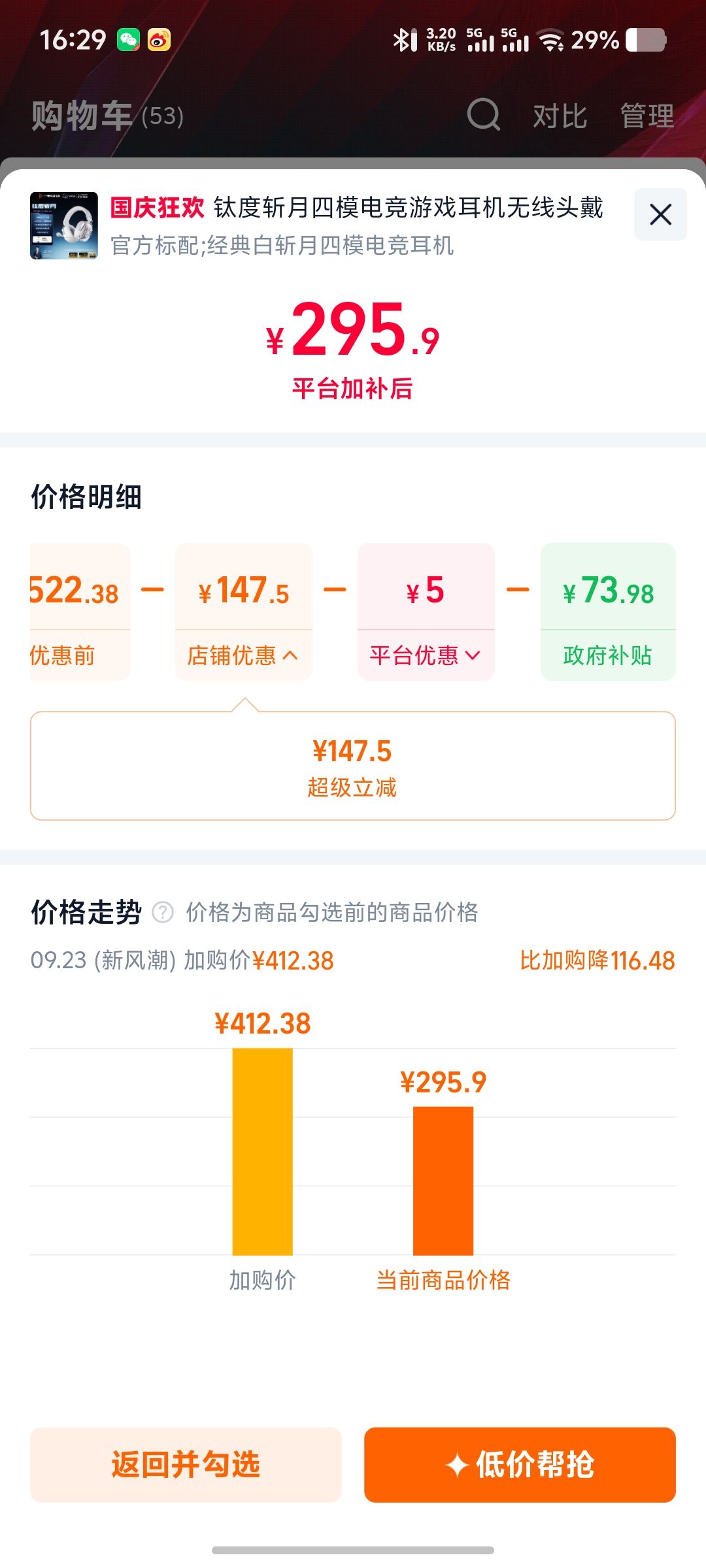Image resolution: width=706 pixels, height=1568 pixels.
Task: Open Weibo notification in status bar
Action: click(159, 40)
